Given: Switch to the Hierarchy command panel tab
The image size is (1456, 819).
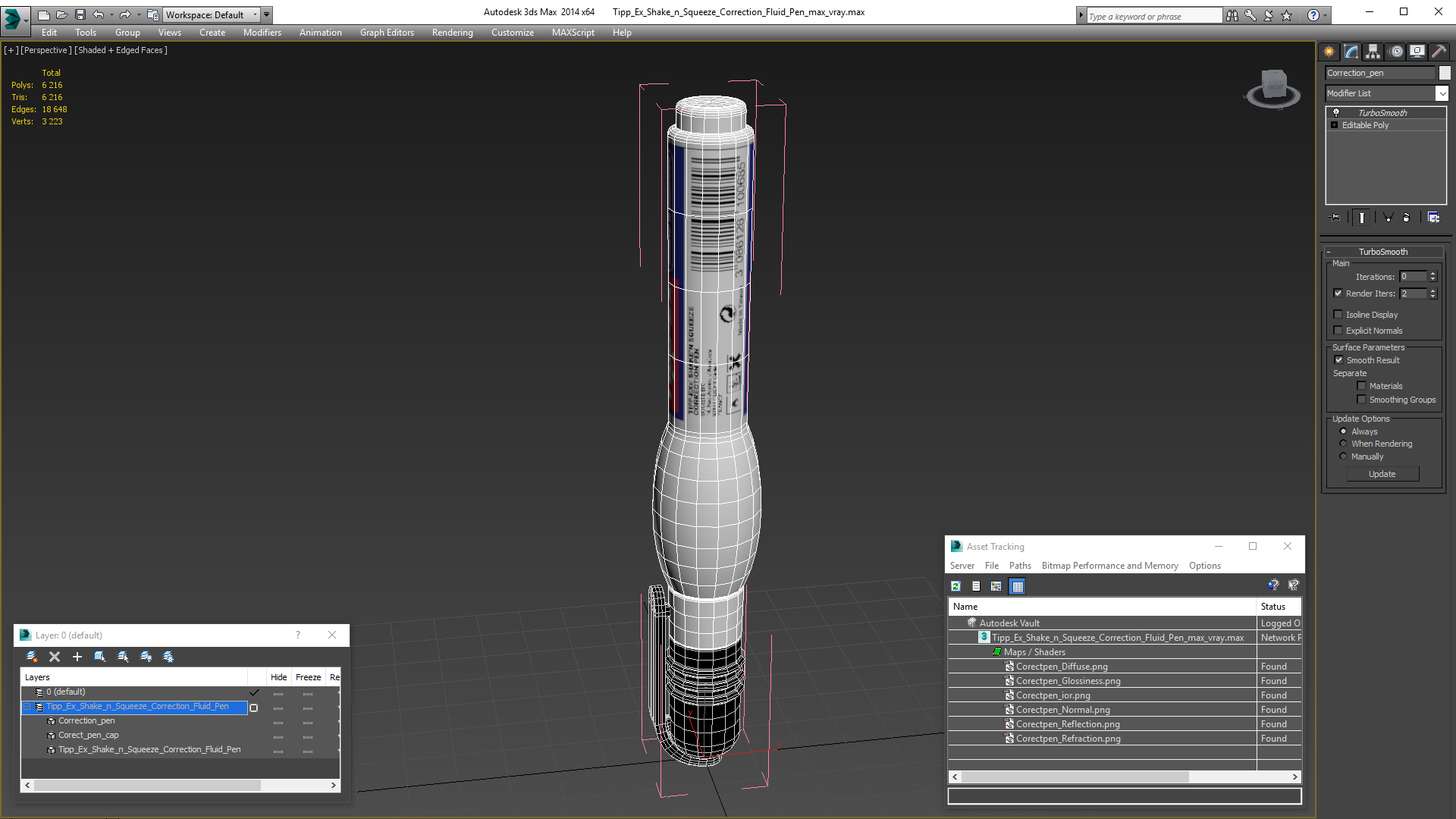Looking at the screenshot, I should pyautogui.click(x=1373, y=52).
